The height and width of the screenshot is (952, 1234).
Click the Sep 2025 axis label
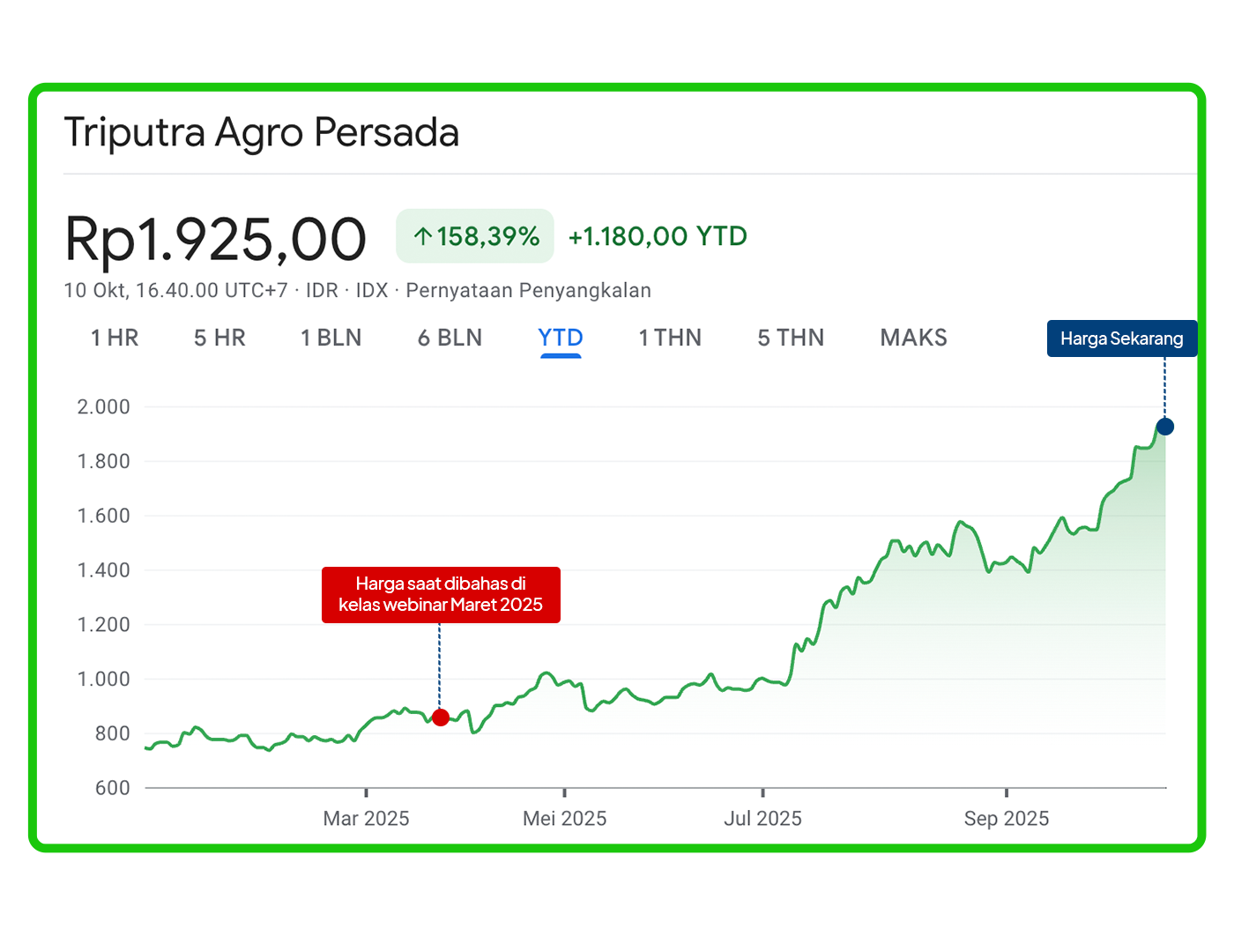1006,819
